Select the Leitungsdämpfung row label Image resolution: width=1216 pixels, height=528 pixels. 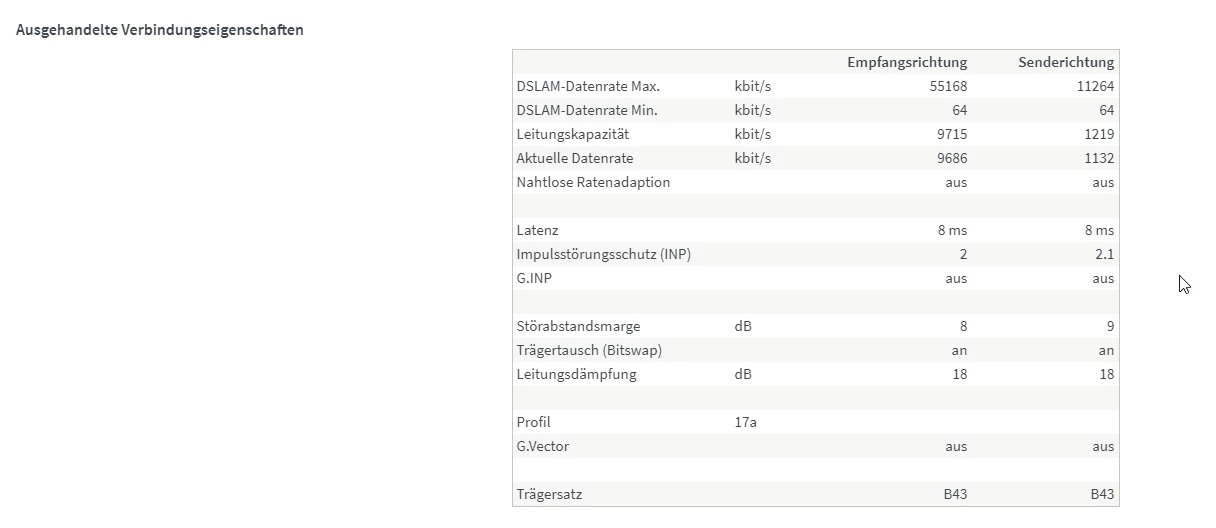coord(576,374)
